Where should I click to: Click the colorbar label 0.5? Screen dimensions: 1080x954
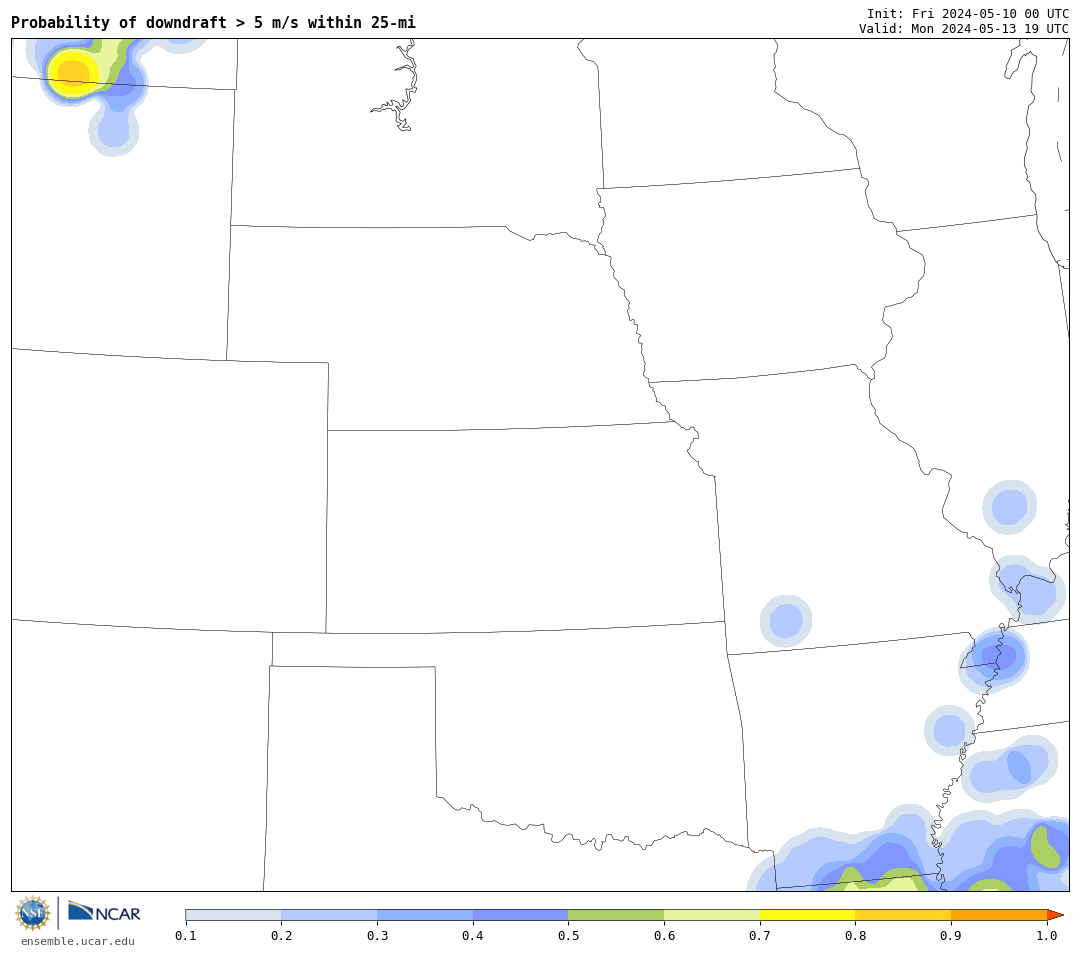(x=568, y=935)
